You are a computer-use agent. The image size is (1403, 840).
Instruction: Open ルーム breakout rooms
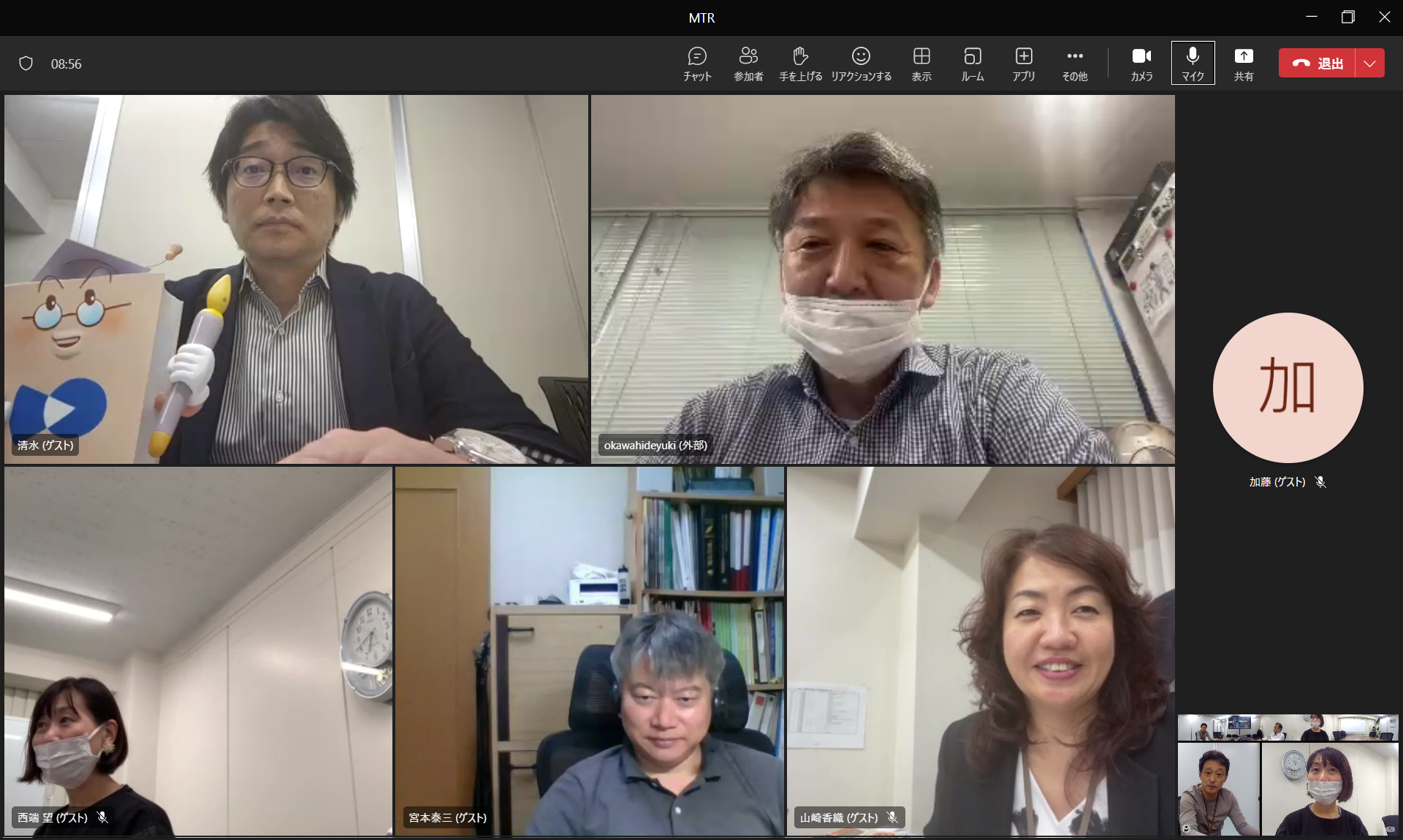coord(973,64)
